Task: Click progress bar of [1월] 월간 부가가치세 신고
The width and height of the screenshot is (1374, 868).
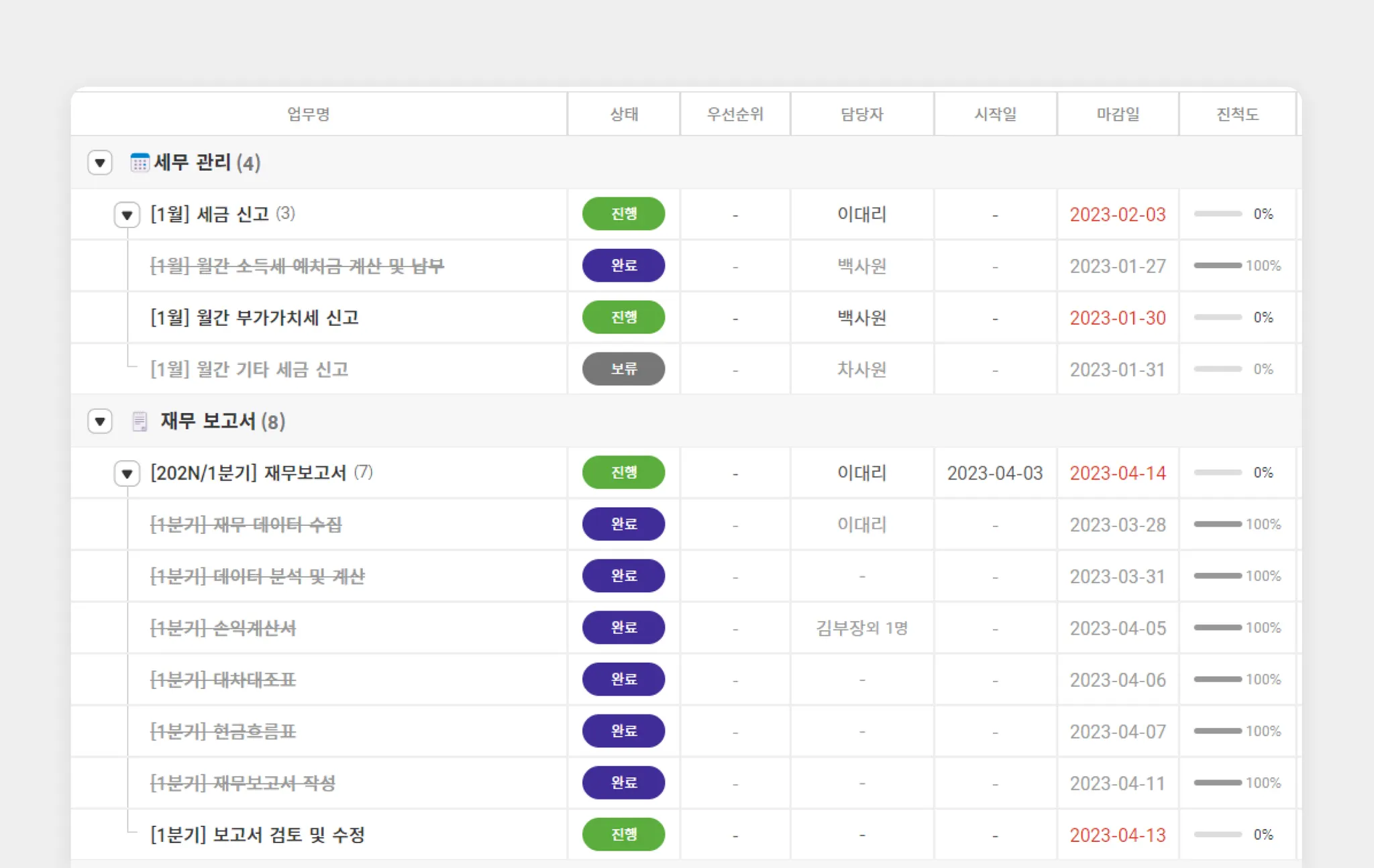Action: point(1218,317)
